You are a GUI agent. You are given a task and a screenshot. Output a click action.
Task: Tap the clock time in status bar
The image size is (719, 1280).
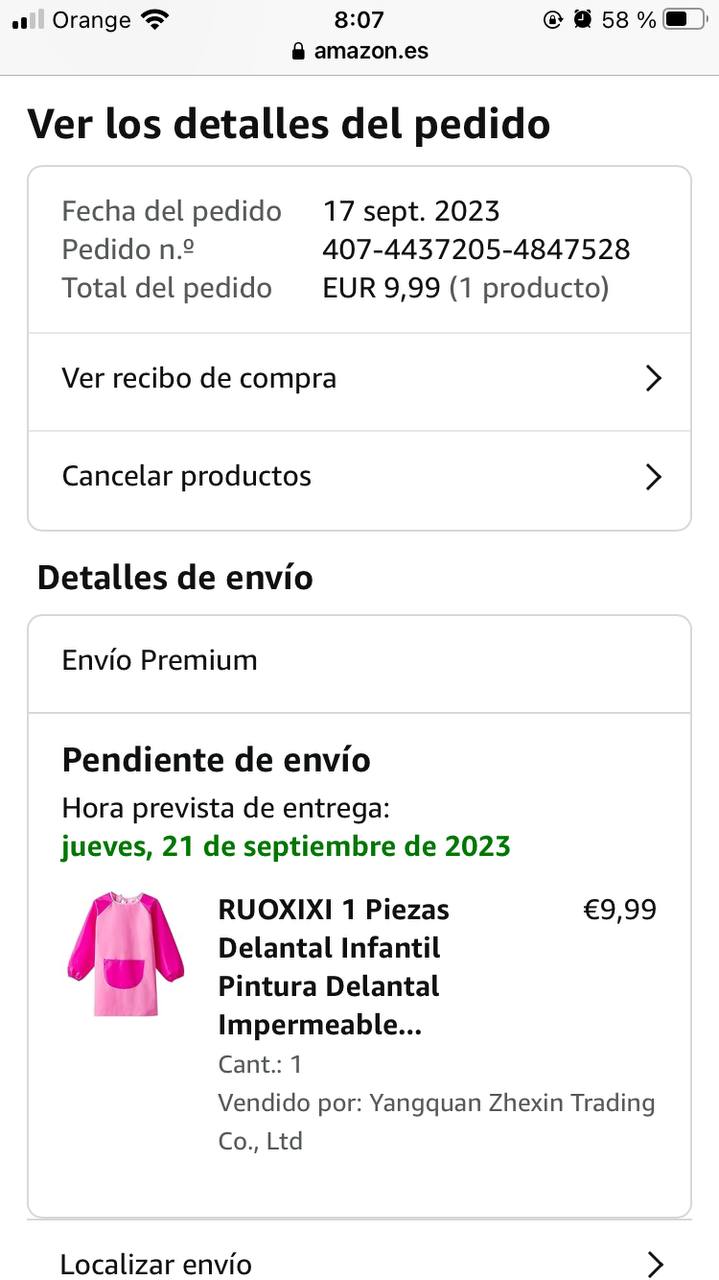[359, 20]
